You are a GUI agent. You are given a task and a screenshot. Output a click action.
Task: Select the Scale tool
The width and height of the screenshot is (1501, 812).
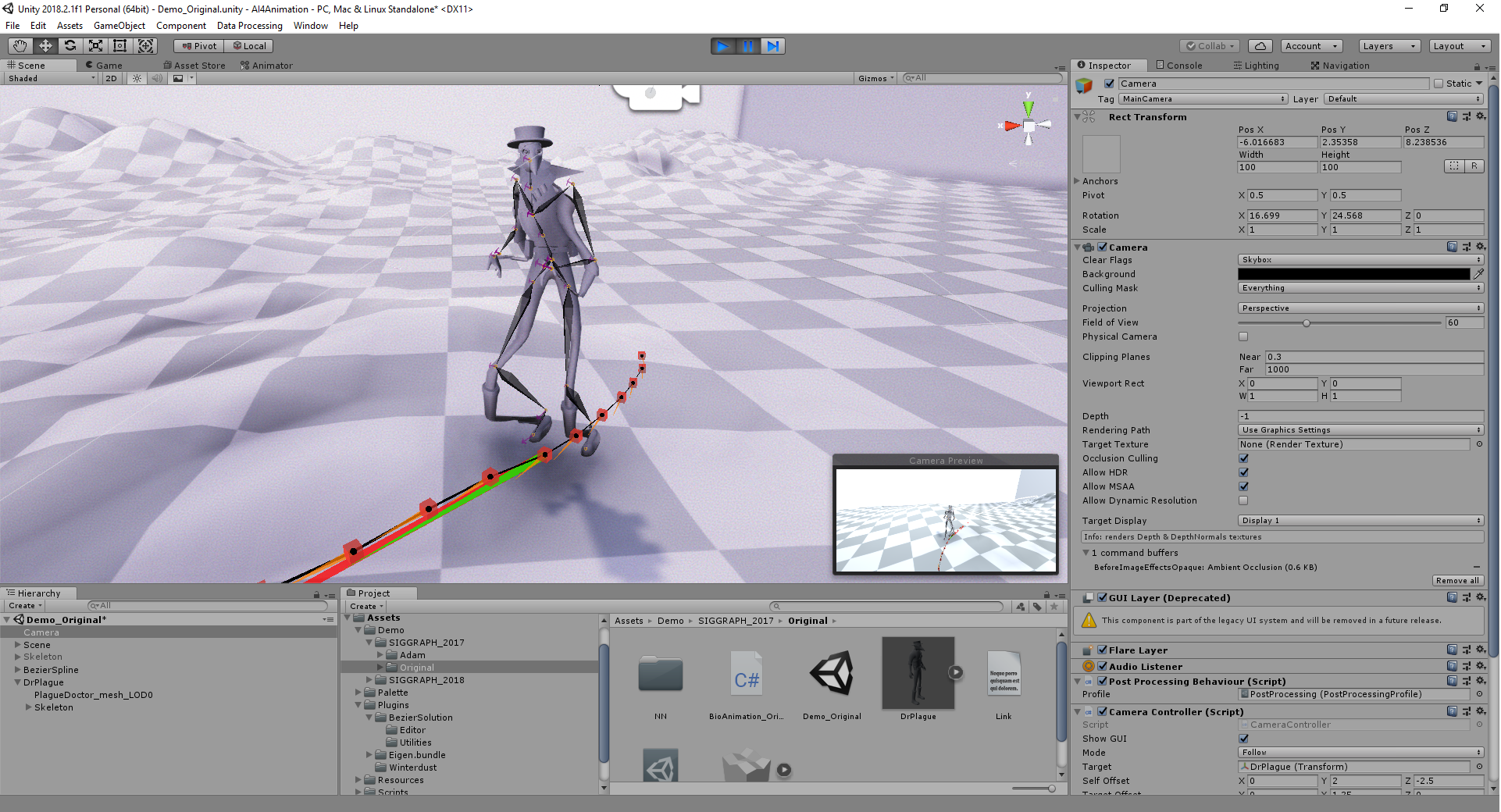[x=95, y=46]
